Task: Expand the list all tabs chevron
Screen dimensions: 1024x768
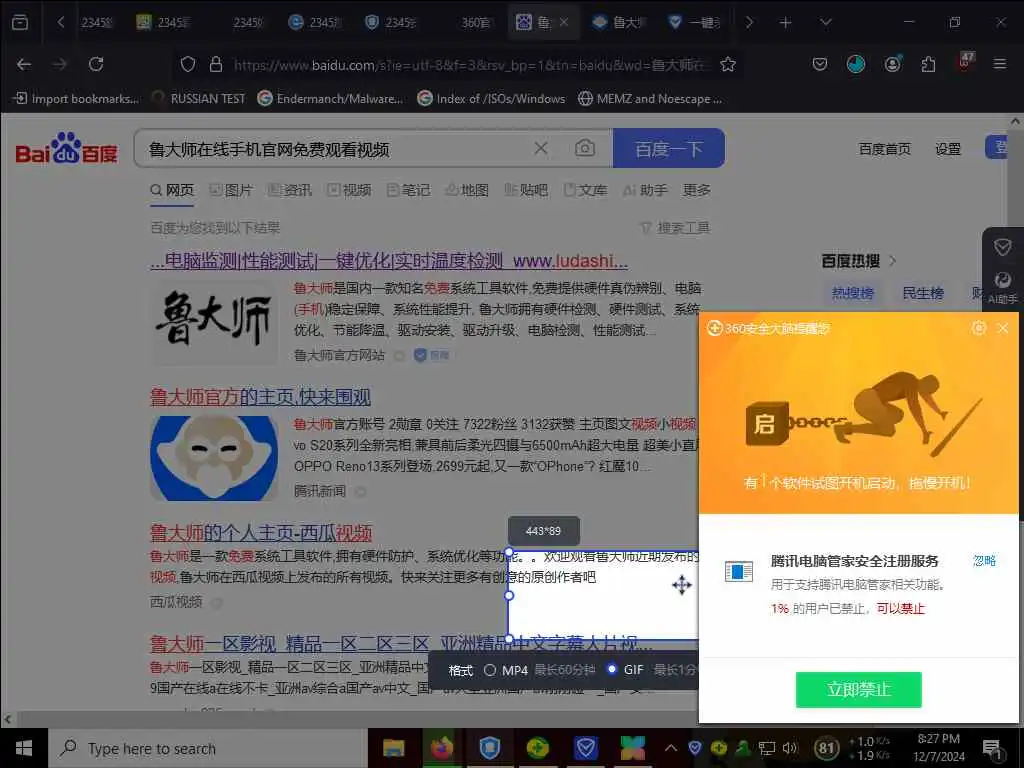Action: pyautogui.click(x=825, y=23)
